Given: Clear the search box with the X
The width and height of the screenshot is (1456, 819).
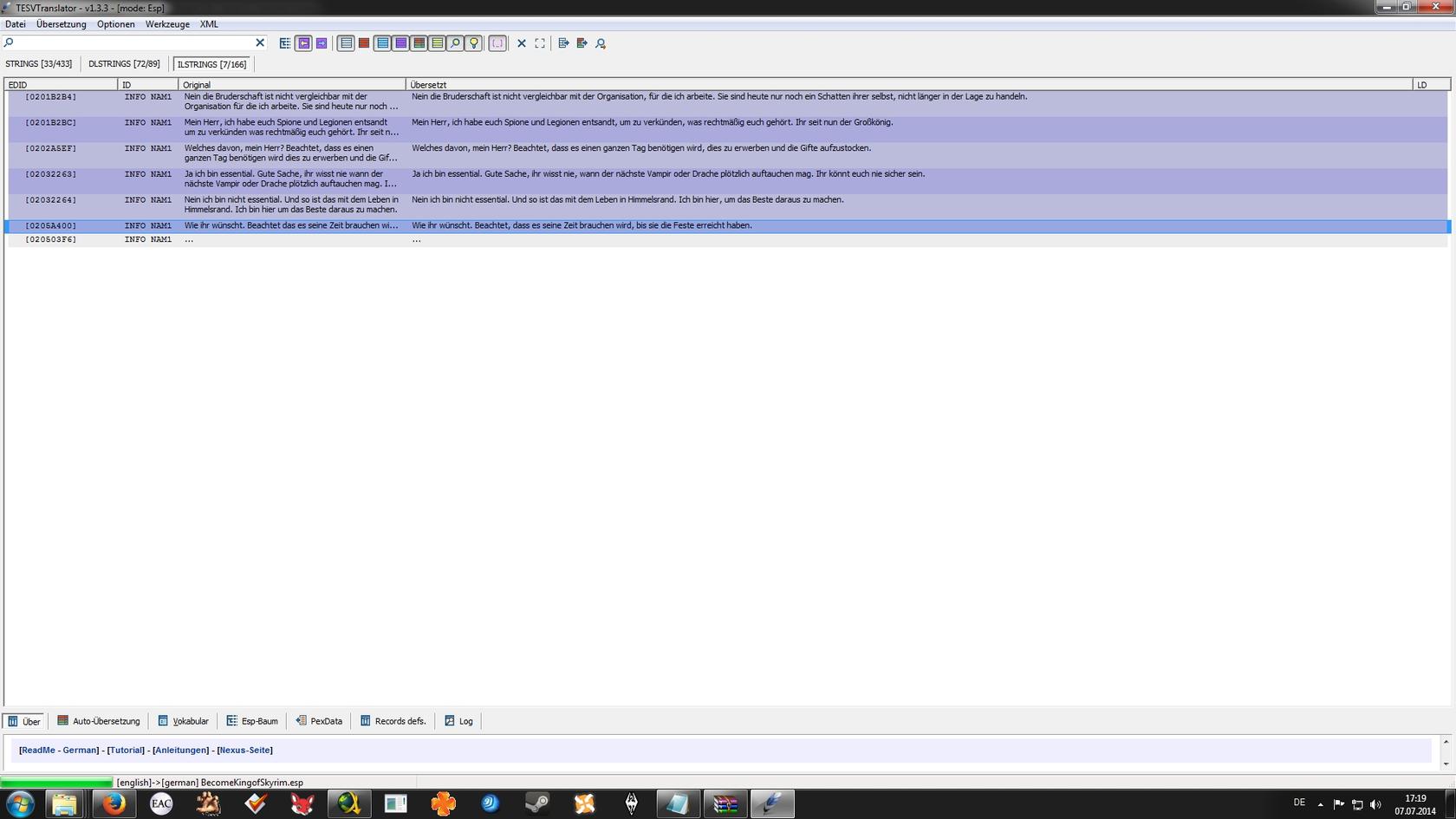Looking at the screenshot, I should (x=260, y=42).
